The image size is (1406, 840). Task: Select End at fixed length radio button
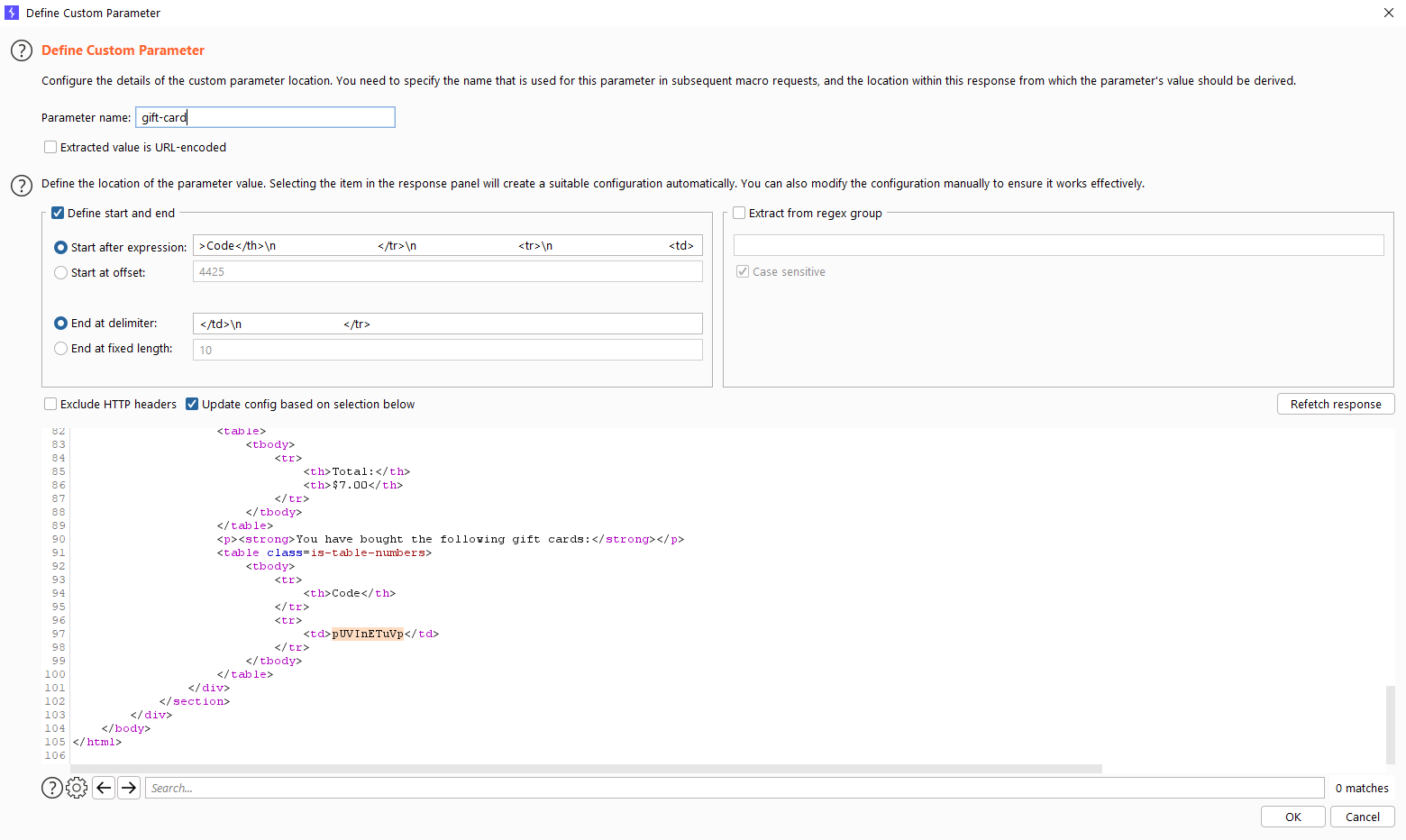click(x=60, y=348)
